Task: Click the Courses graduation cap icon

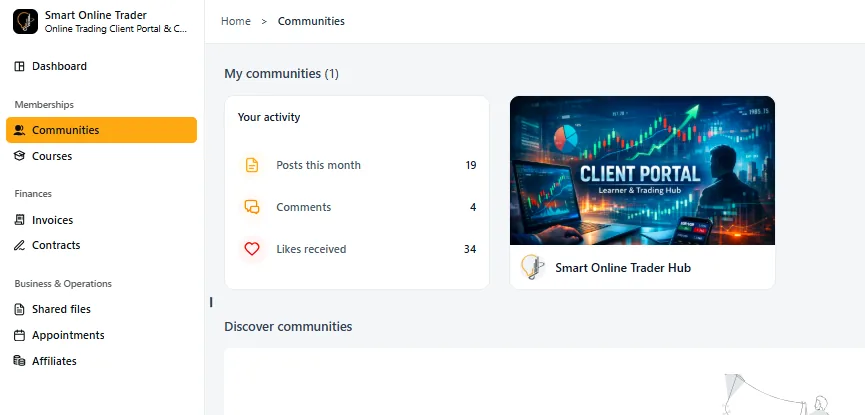Action: (19, 156)
